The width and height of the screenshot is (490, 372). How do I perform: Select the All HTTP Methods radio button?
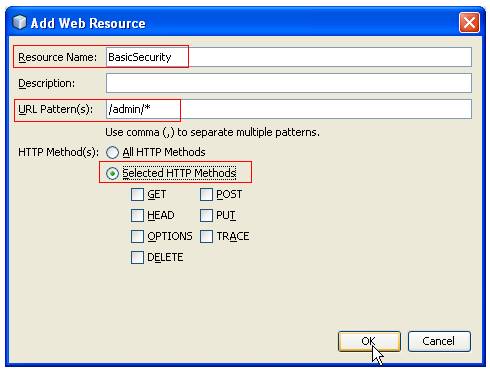click(112, 152)
